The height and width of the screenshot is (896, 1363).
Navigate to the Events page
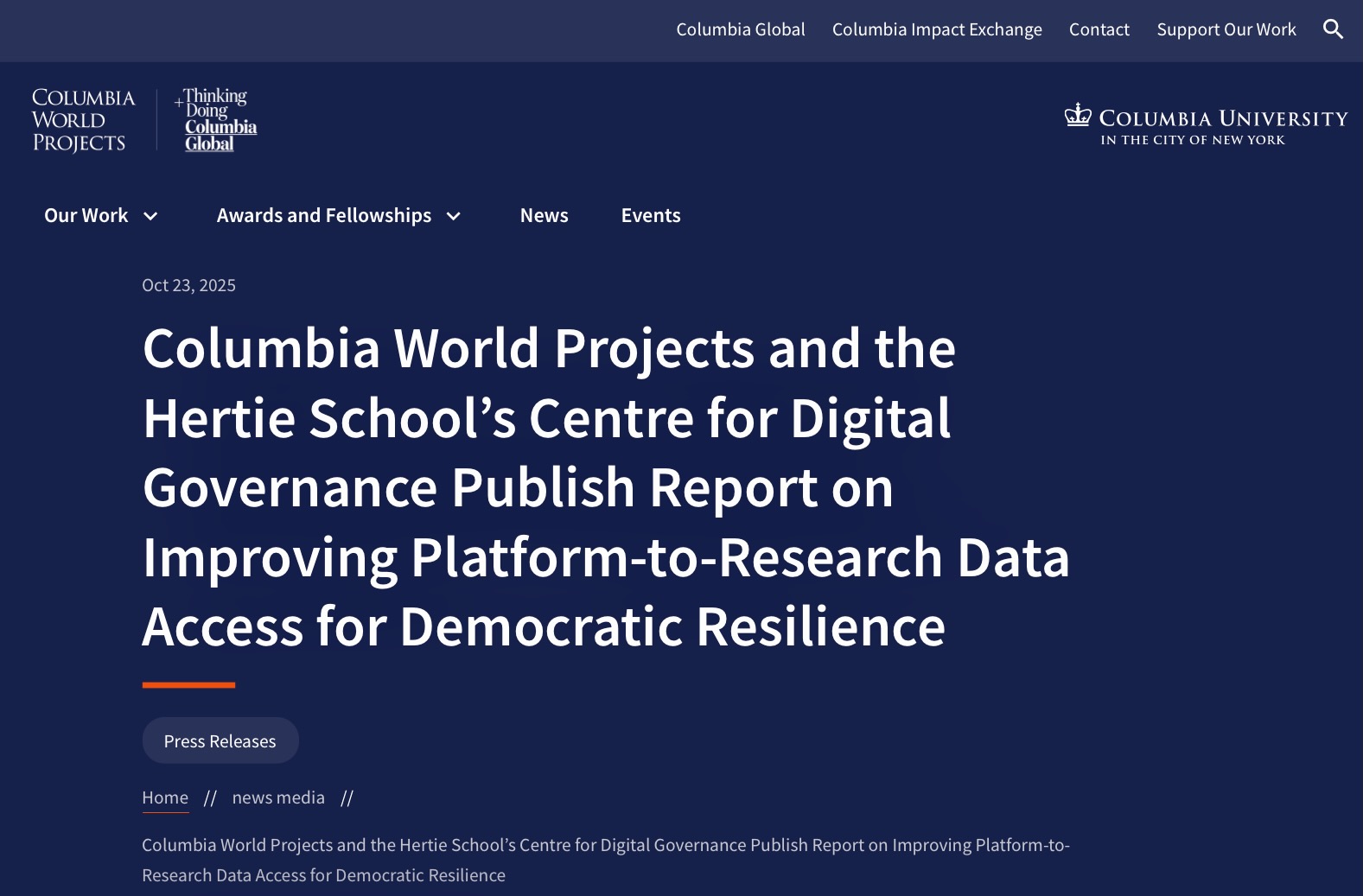(650, 215)
